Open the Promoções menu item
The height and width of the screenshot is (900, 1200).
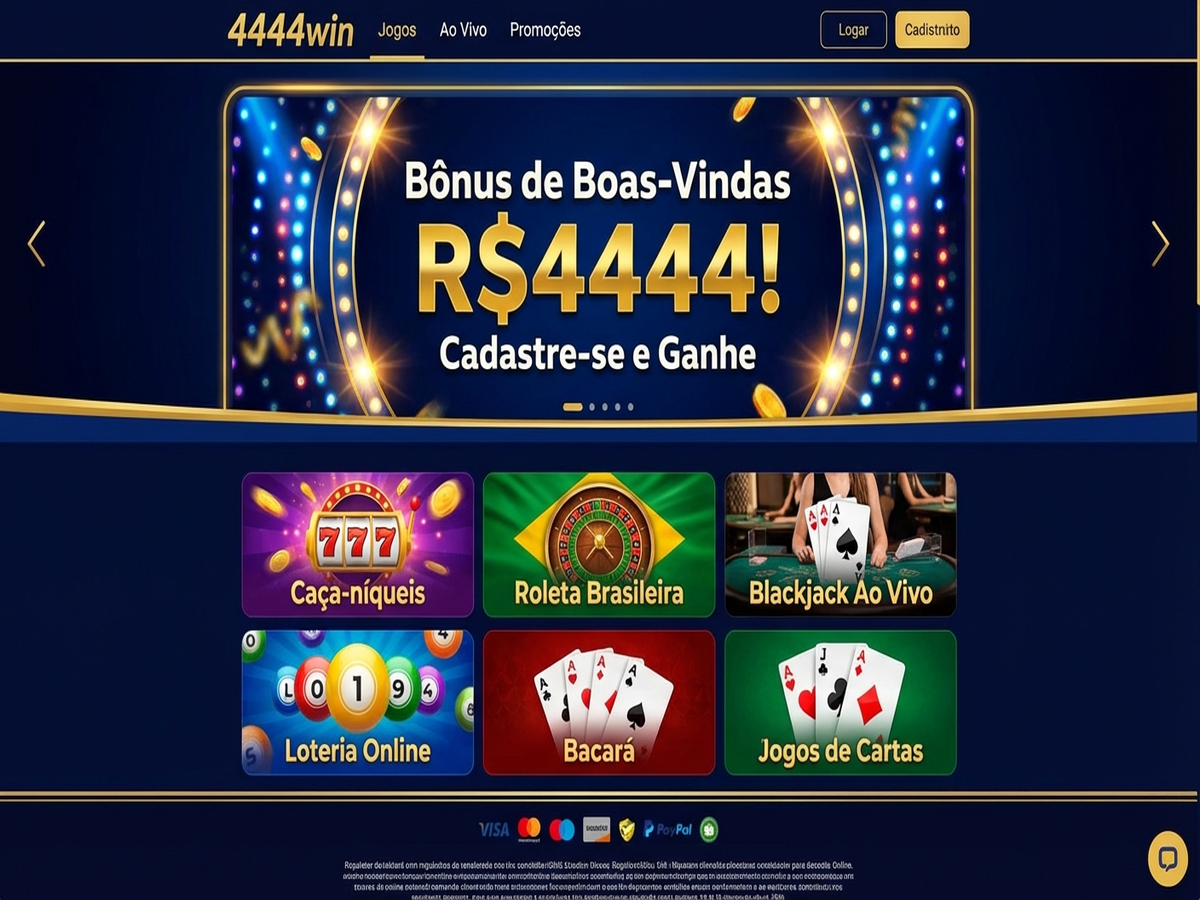pos(545,30)
